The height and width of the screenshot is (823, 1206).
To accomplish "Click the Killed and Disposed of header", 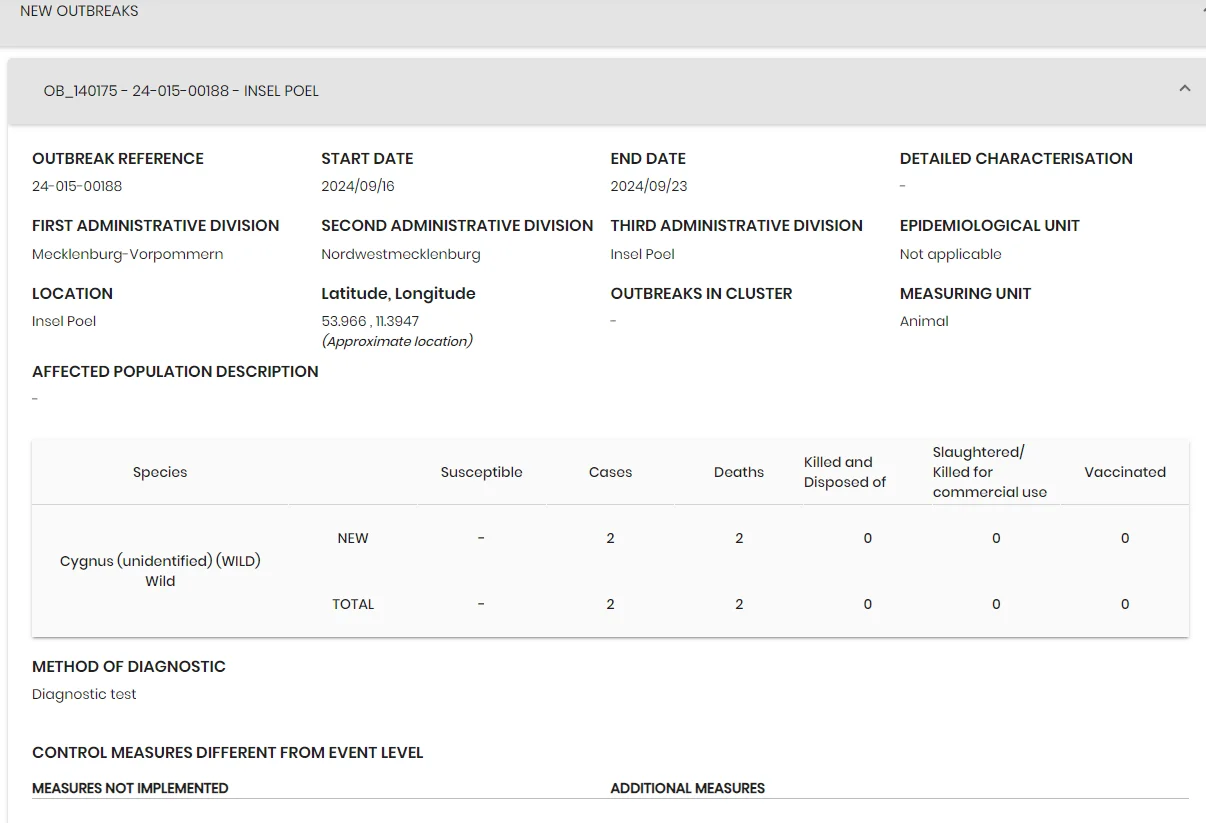I will [x=845, y=472].
